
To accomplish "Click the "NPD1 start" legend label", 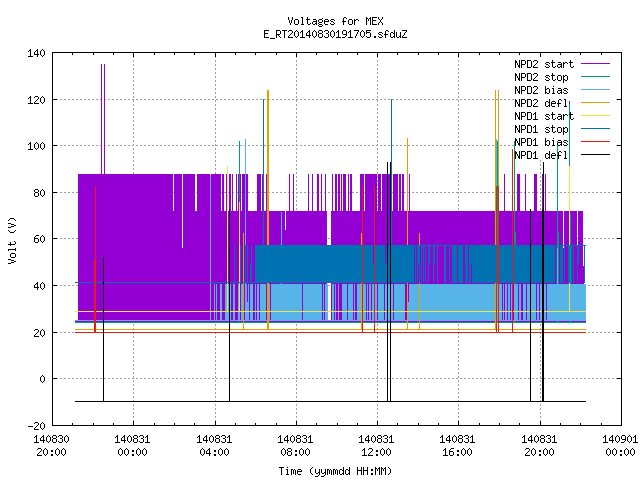I will coord(544,116).
